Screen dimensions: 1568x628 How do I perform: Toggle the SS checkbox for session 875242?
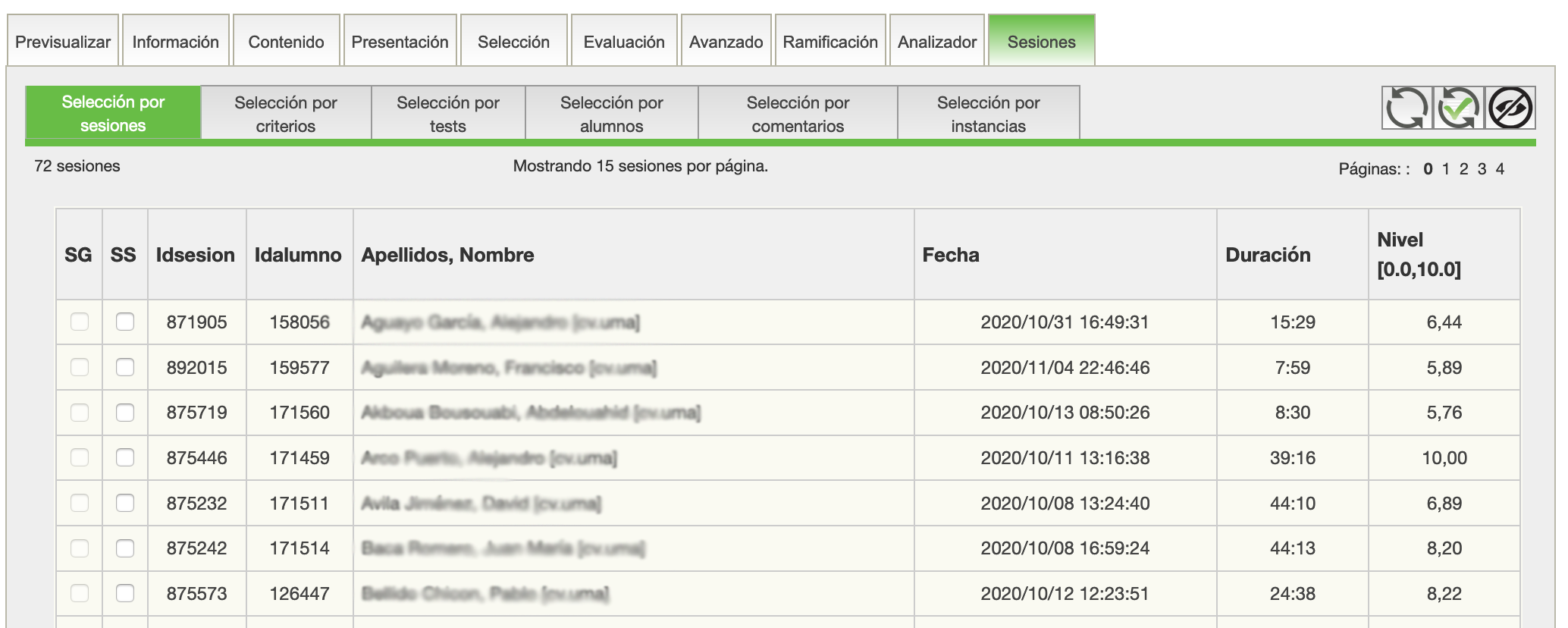125,548
